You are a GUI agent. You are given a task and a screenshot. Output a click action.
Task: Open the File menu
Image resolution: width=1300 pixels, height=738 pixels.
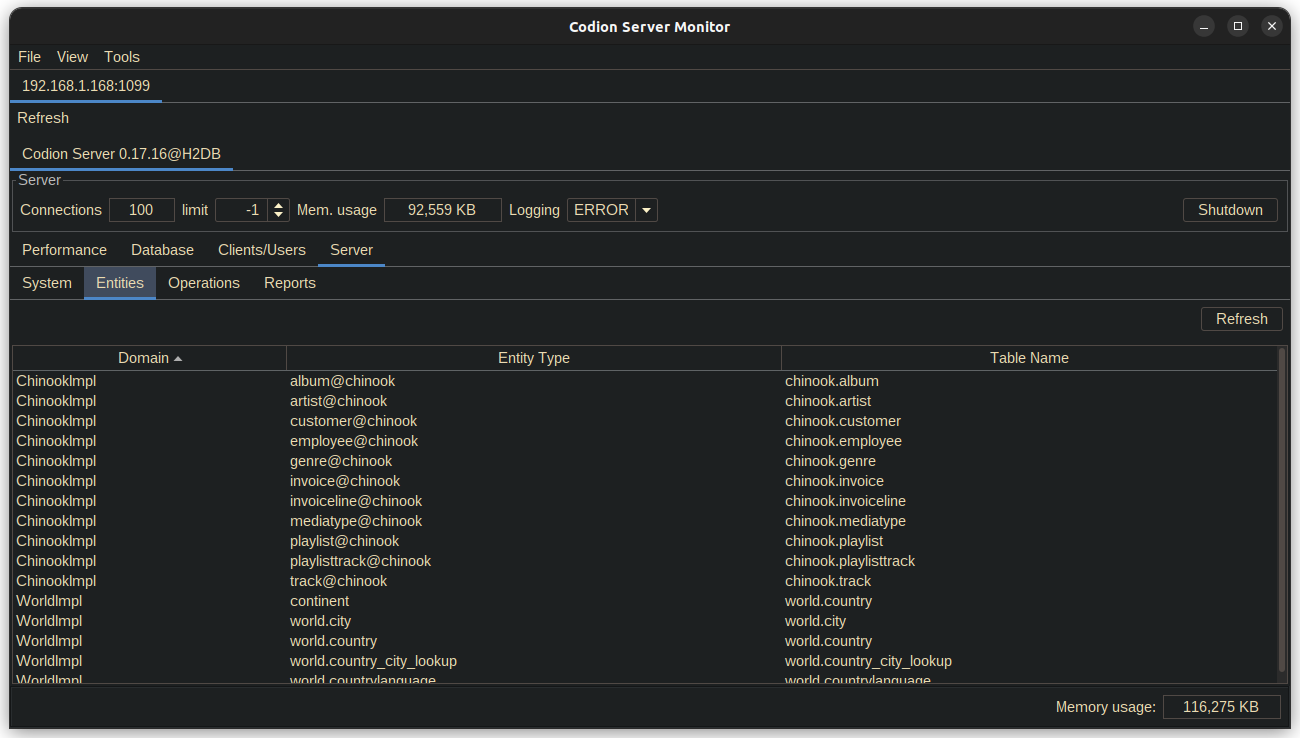[x=29, y=57]
